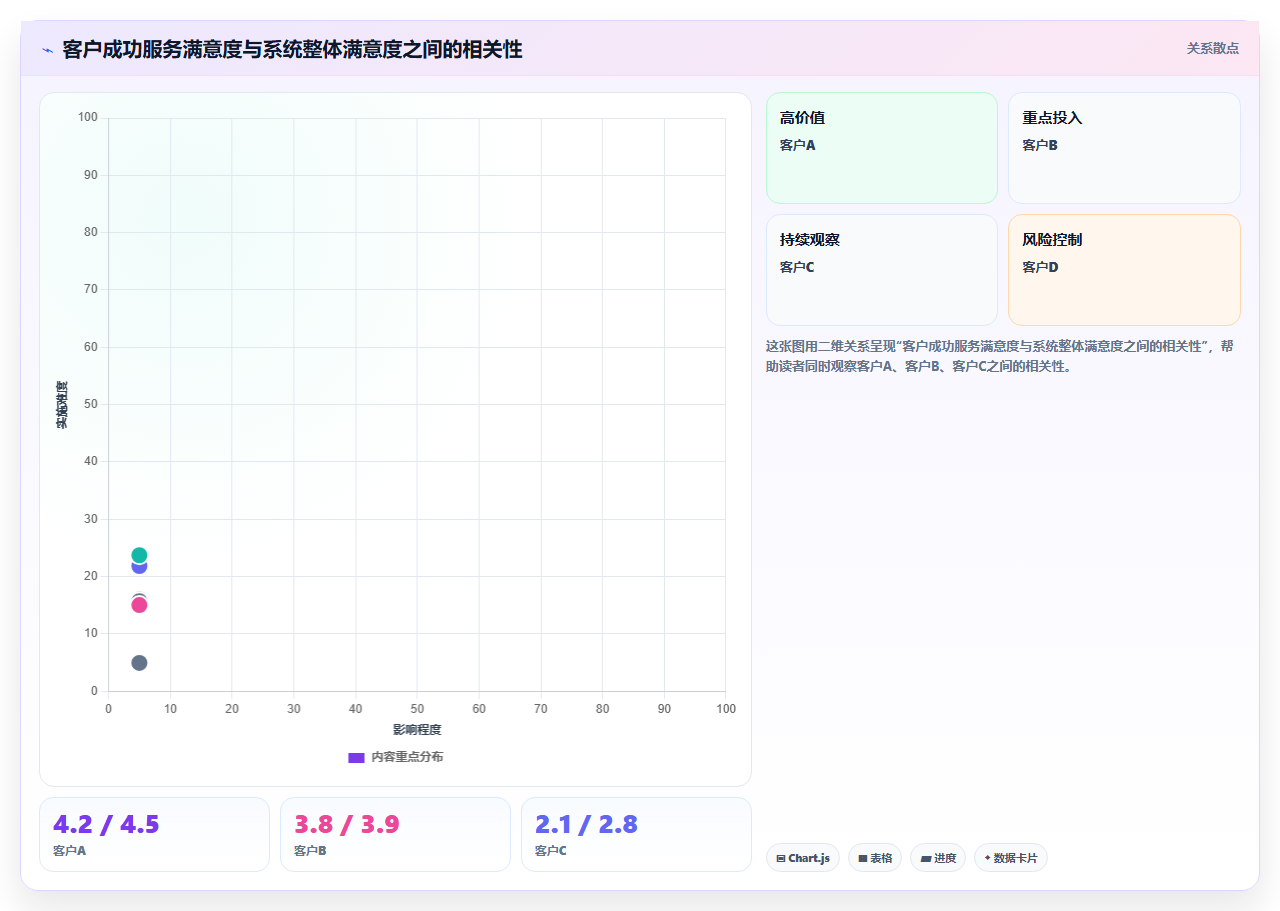
Task: Open the 风险控制 客户D quadrant card
Action: [1124, 270]
